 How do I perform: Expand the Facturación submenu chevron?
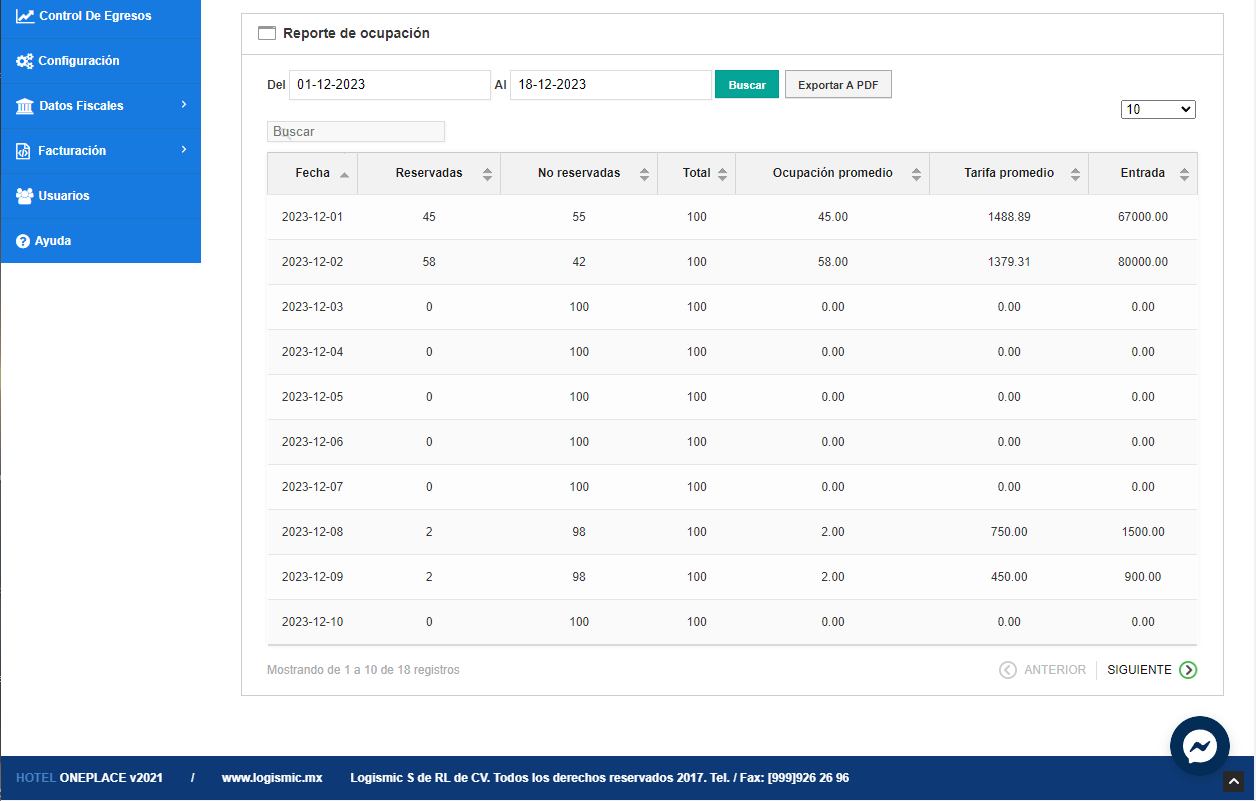[x=184, y=150]
